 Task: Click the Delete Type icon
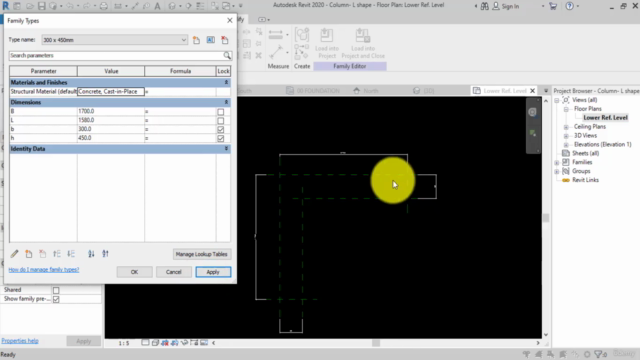pyautogui.click(x=225, y=40)
